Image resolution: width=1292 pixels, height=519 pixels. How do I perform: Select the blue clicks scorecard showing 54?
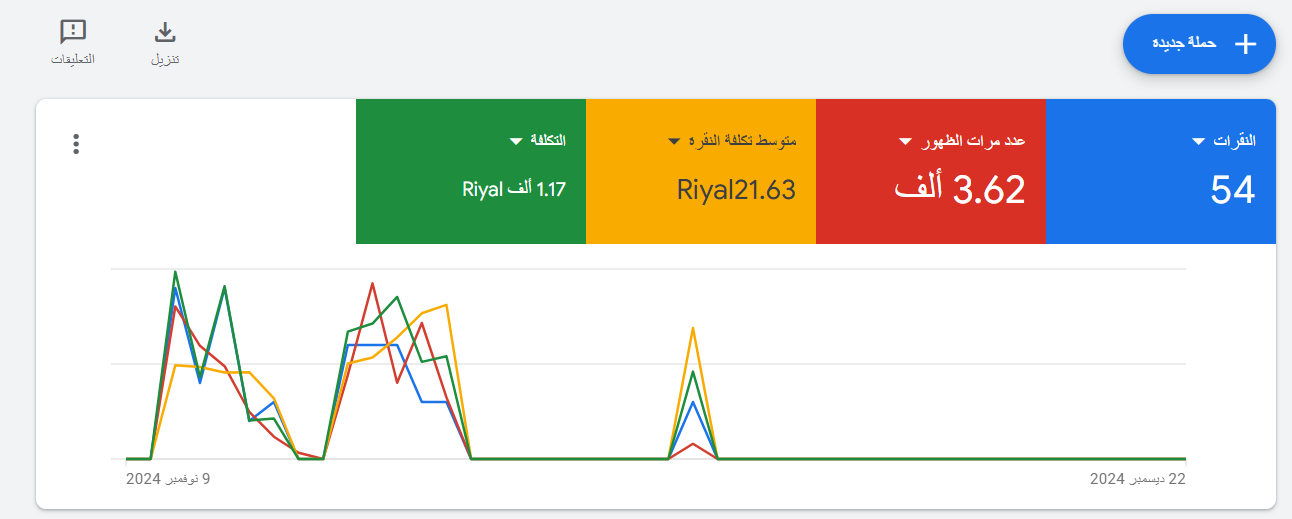coord(1161,171)
